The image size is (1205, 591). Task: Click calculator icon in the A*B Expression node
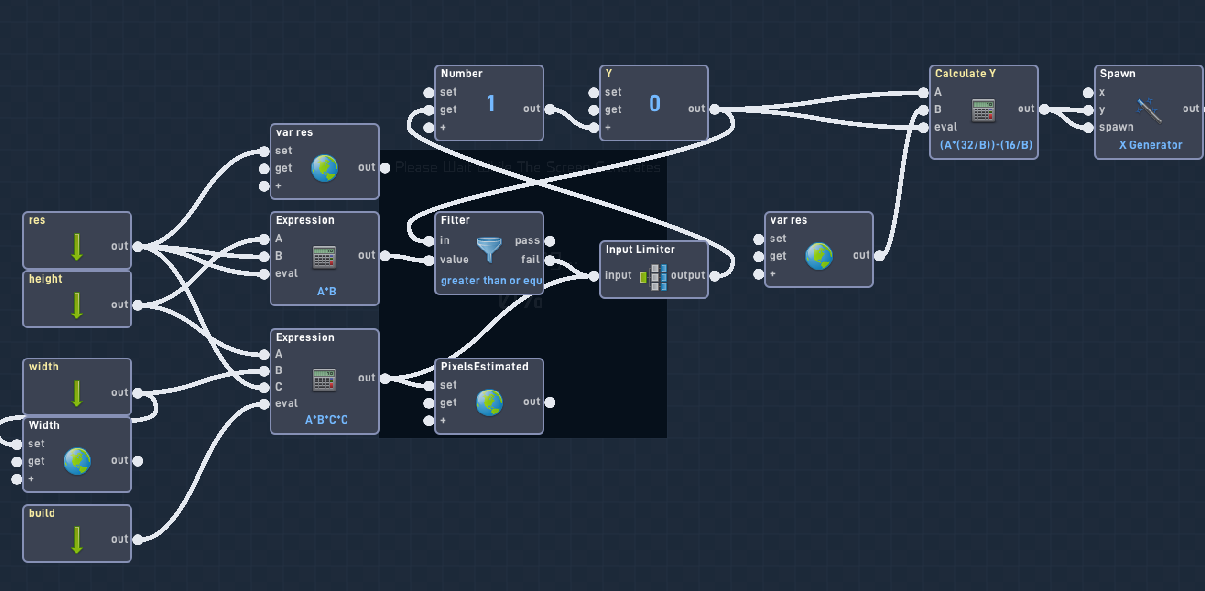(x=324, y=256)
